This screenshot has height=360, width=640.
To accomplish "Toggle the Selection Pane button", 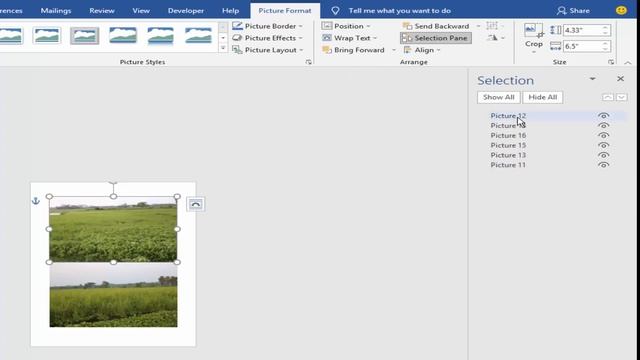I will (x=436, y=38).
